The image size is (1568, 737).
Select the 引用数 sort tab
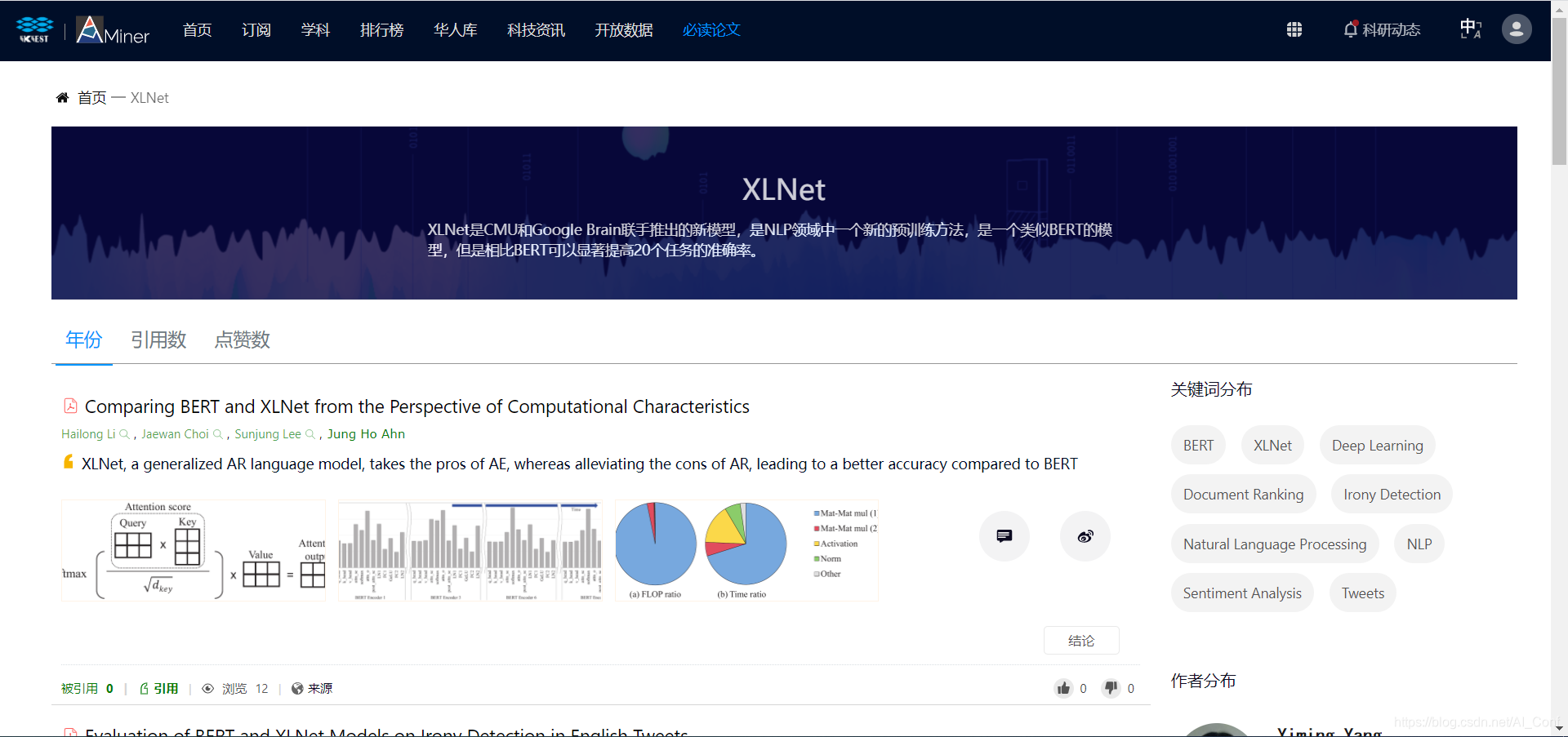[x=158, y=340]
